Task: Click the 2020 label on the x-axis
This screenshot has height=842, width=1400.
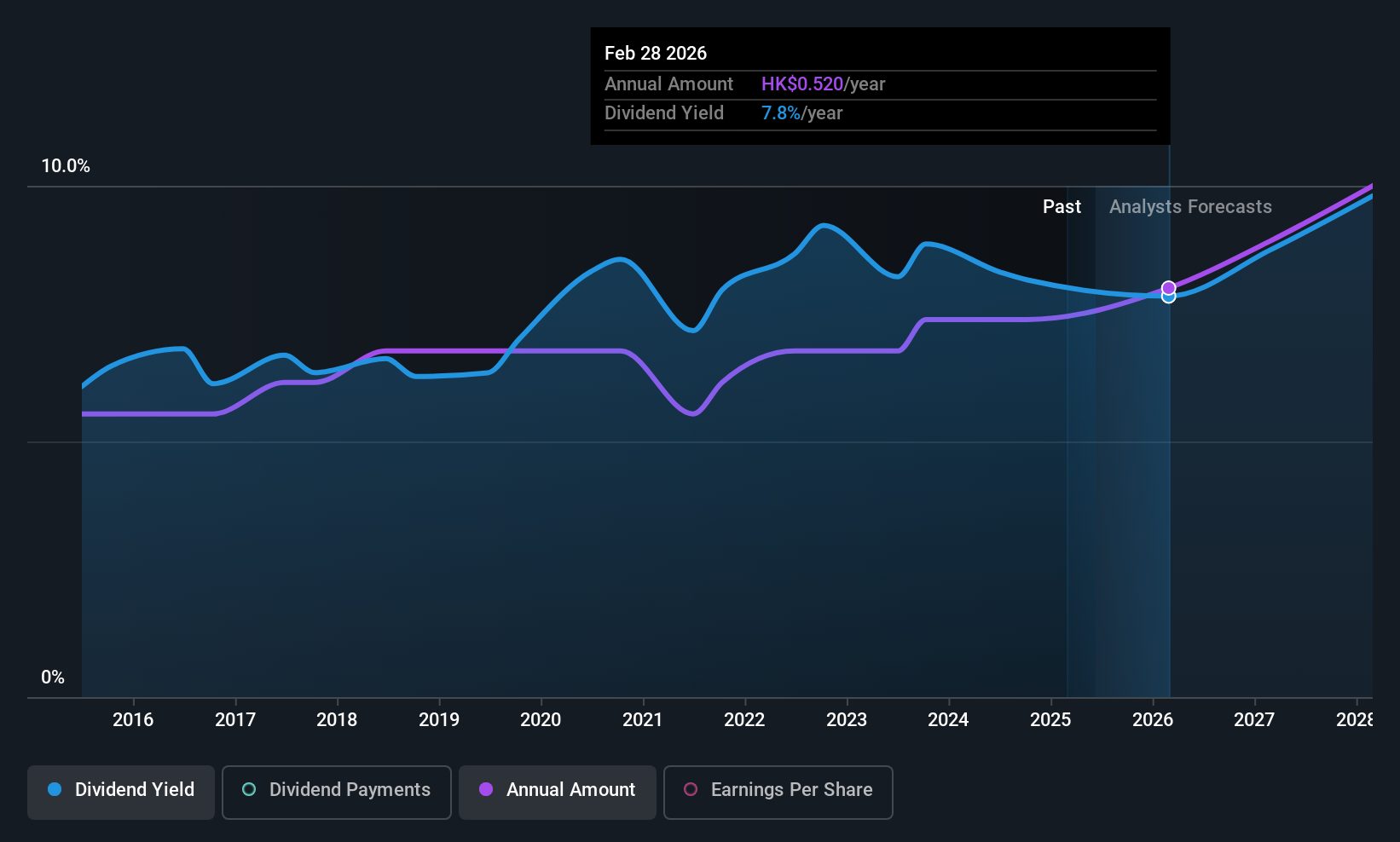Action: tap(541, 720)
